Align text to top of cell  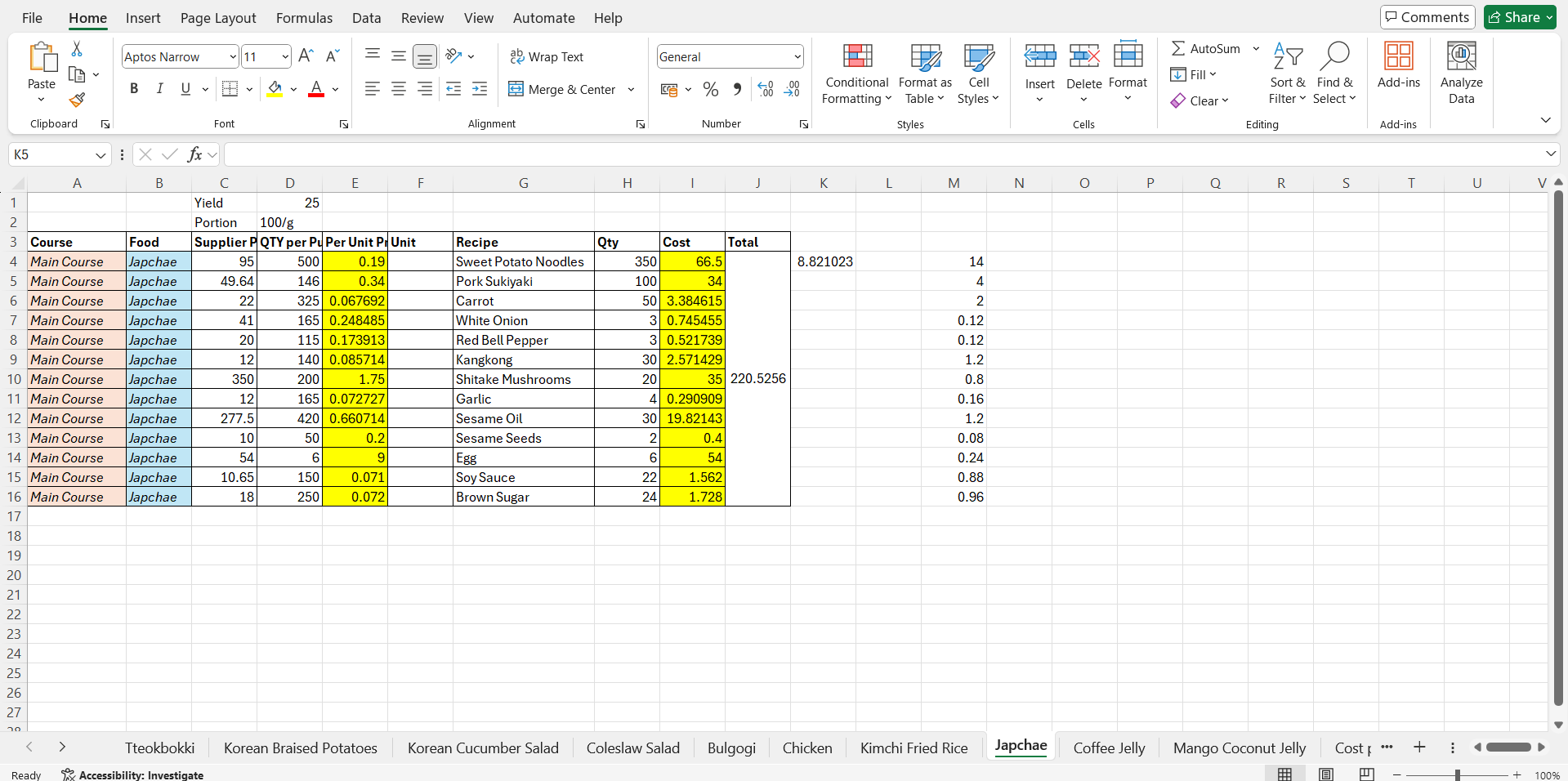click(373, 56)
